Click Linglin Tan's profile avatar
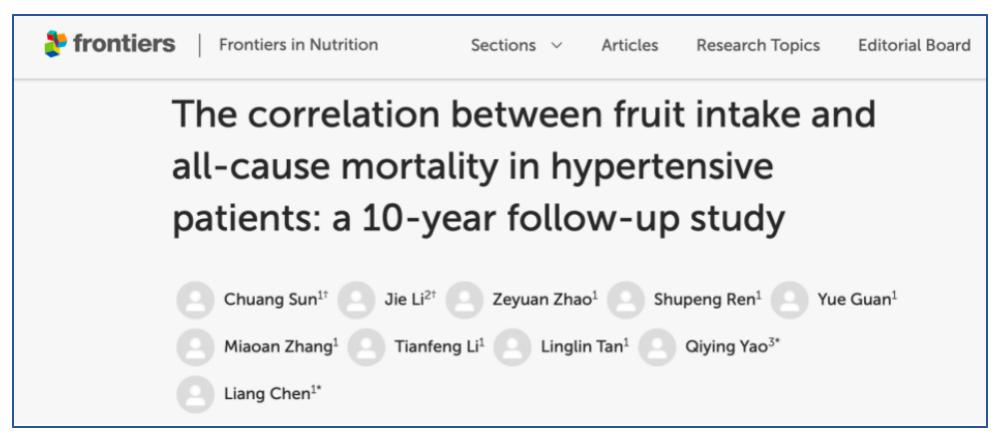Image resolution: width=1006 pixels, height=440 pixels. (x=513, y=347)
